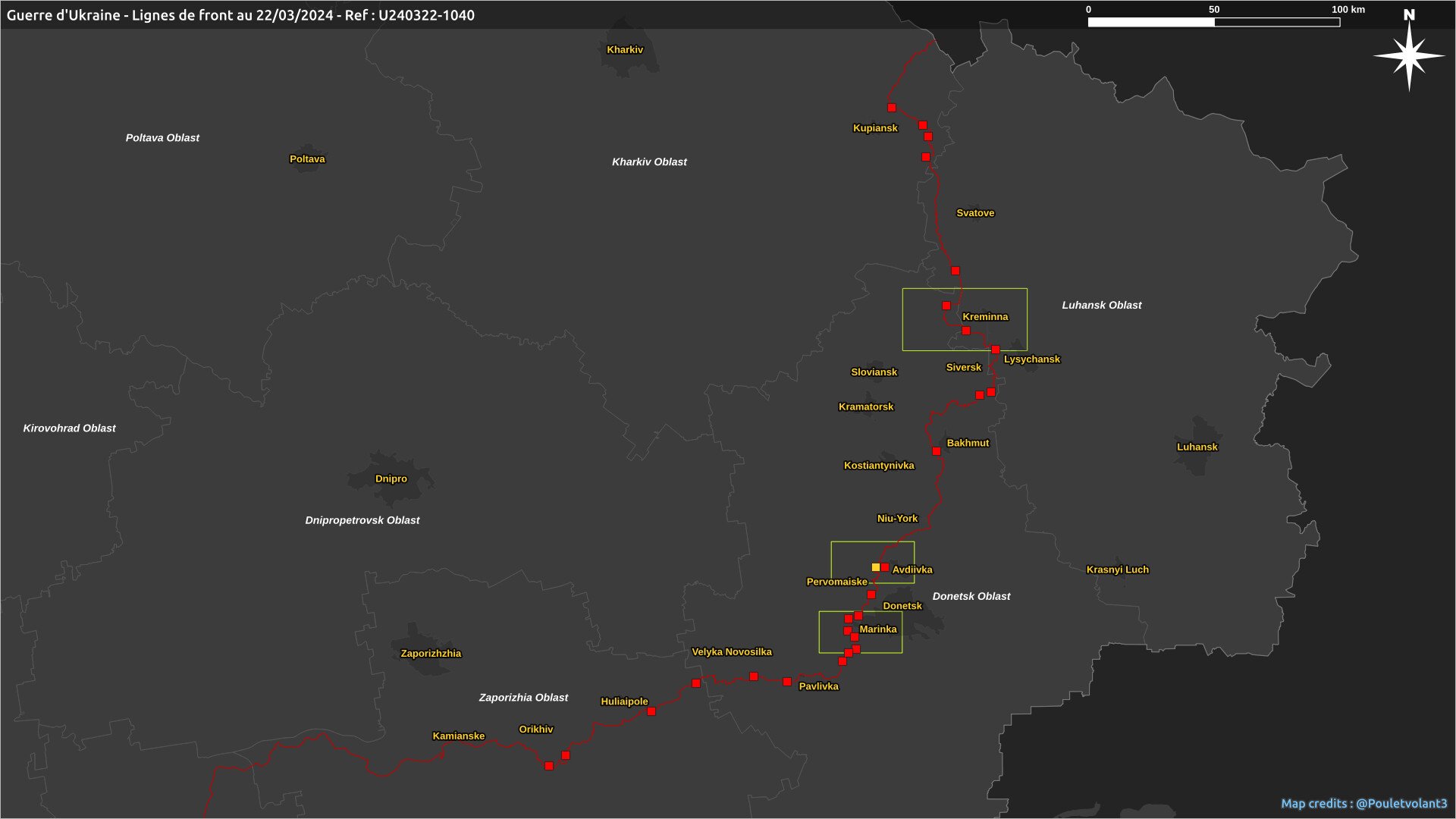The width and height of the screenshot is (1456, 819).
Task: Click the Zaporizhzhia city label
Action: [x=431, y=654]
